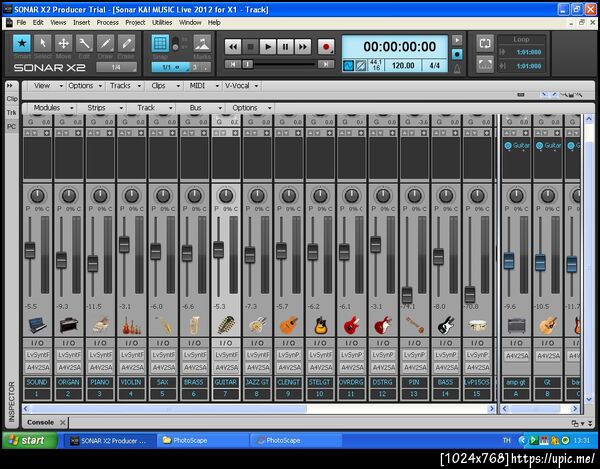Click the SOUND strip pan knob
Viewport: 600px width, 469px height.
click(x=38, y=196)
